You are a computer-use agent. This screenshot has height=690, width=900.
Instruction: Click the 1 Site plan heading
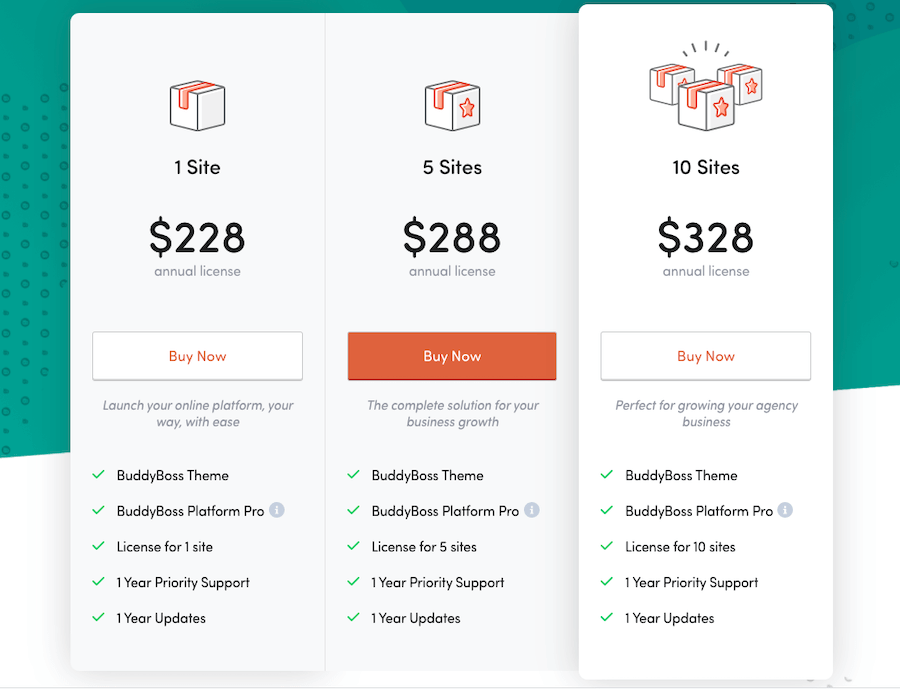click(197, 167)
